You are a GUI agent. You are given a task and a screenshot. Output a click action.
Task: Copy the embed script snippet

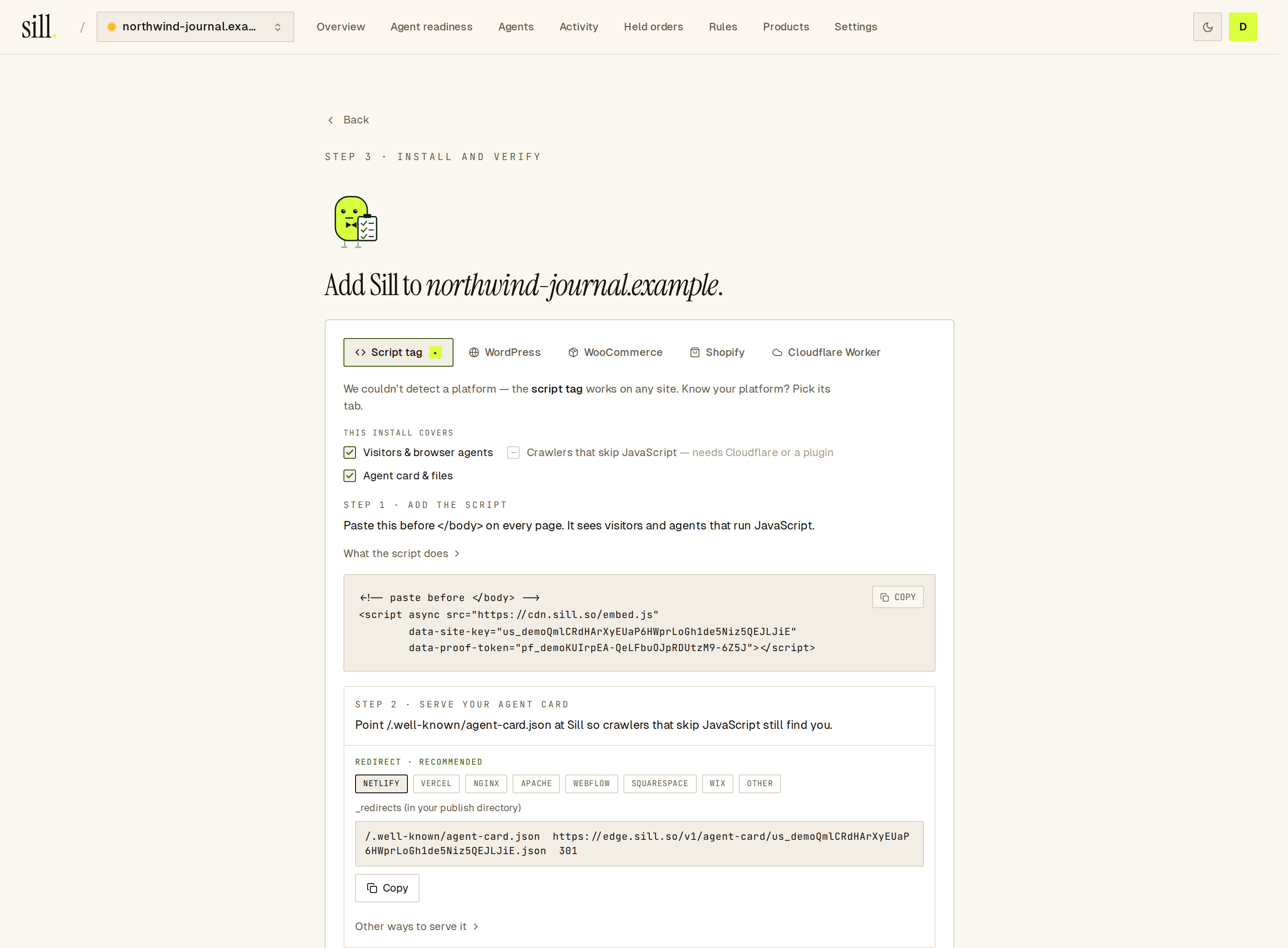pyautogui.click(x=898, y=597)
